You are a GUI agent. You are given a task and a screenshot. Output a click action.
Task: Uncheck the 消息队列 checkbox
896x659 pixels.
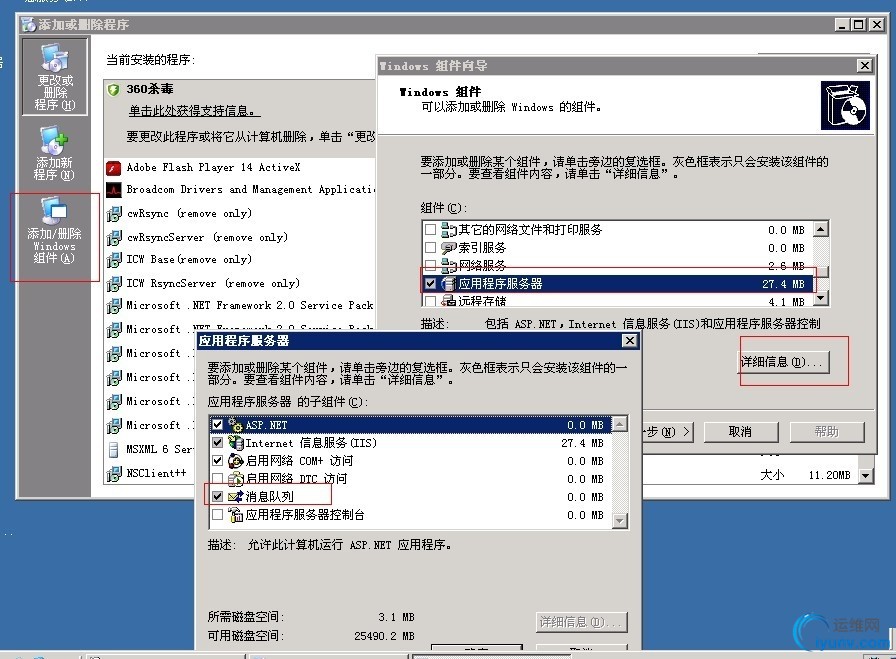pyautogui.click(x=217, y=497)
